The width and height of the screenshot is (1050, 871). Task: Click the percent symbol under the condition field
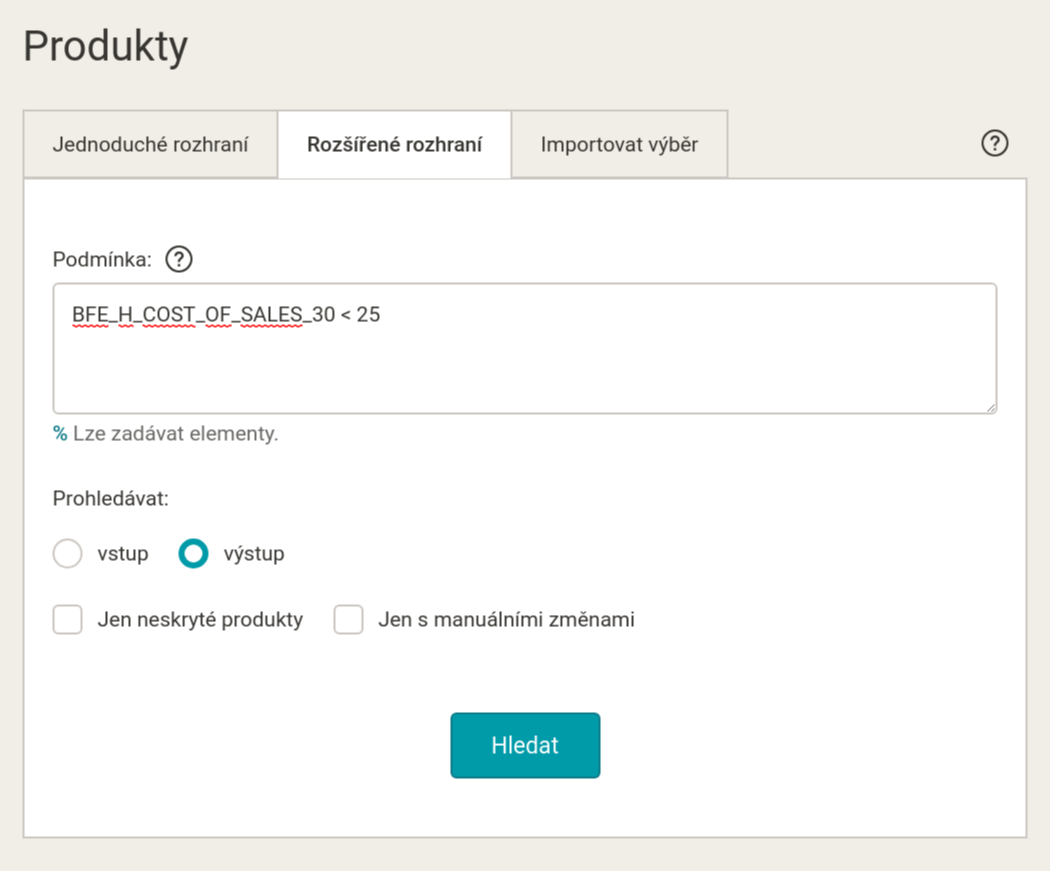(x=60, y=434)
